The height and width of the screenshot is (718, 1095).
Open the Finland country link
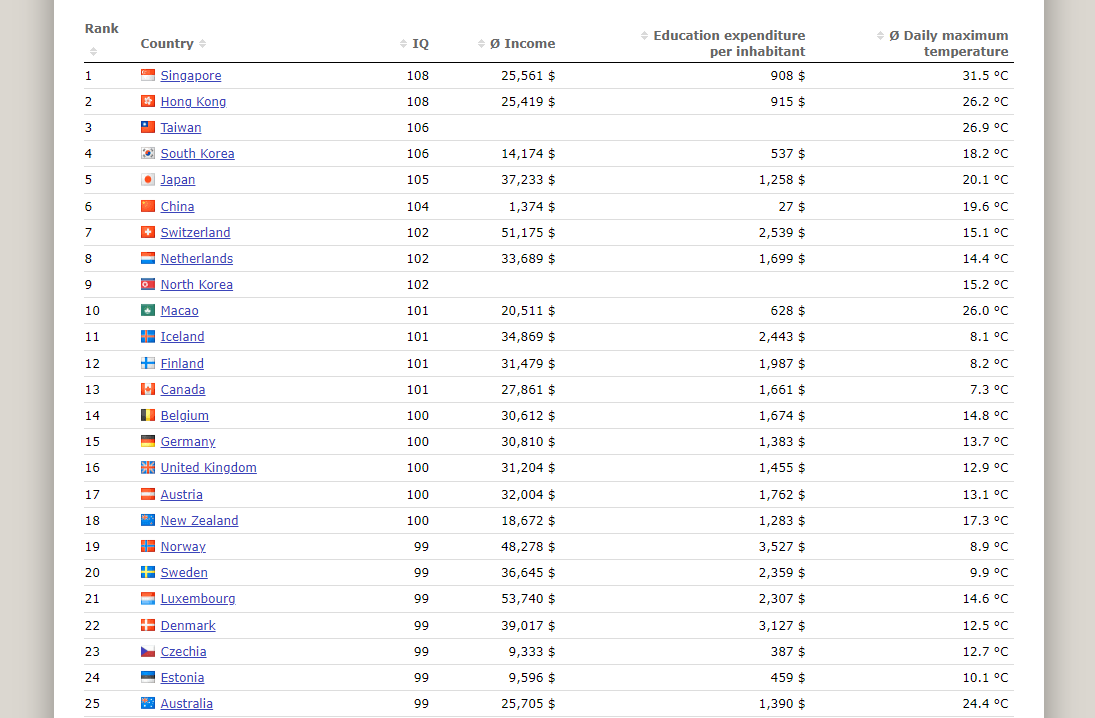182,363
